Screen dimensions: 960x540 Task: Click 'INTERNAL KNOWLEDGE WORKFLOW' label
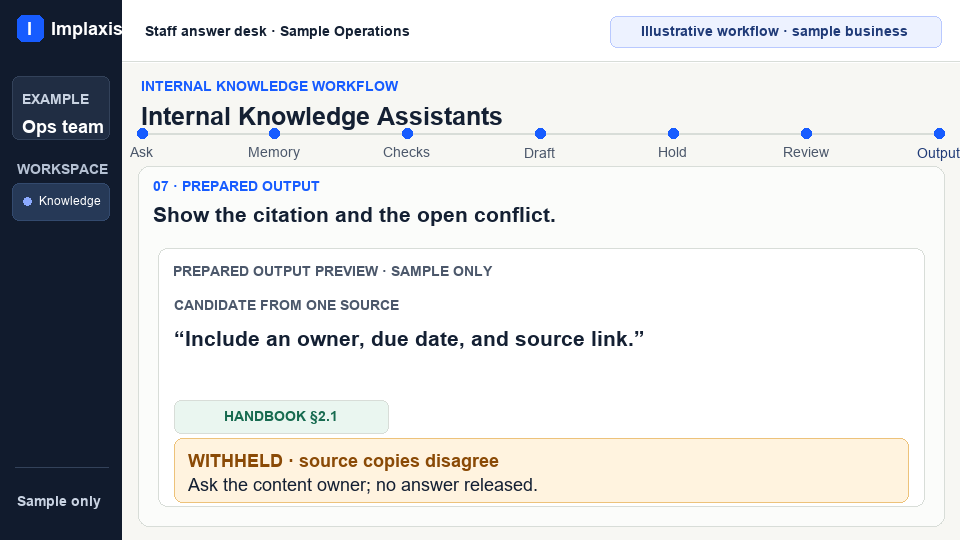269,86
